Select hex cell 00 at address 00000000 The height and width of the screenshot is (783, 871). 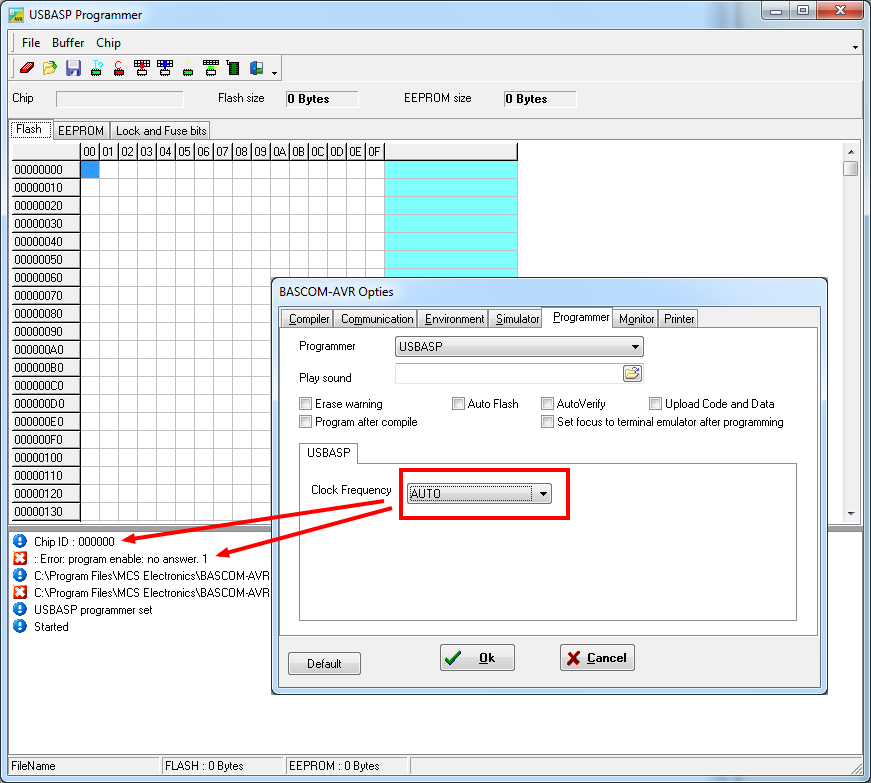[90, 169]
